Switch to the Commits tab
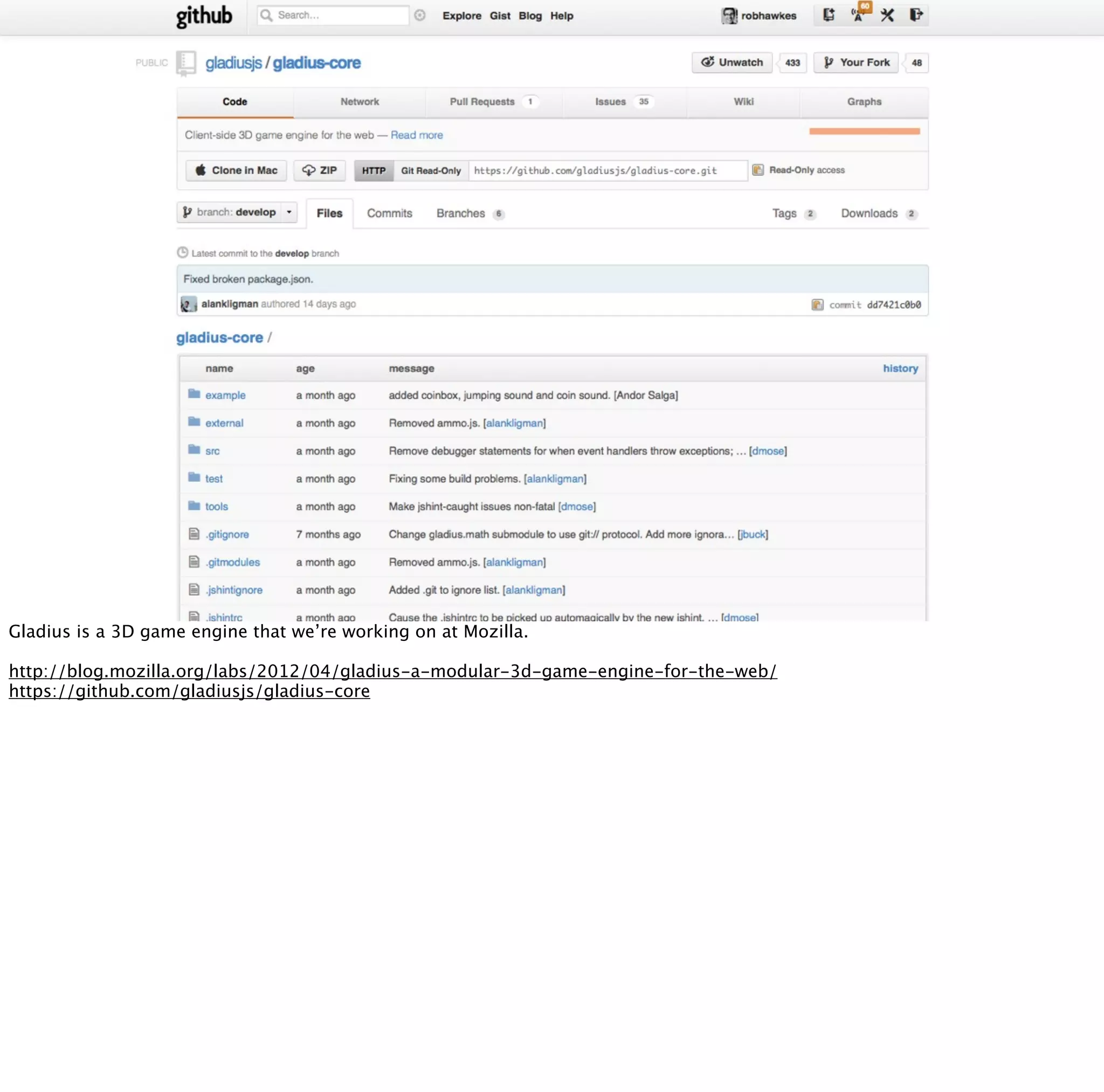 (x=389, y=213)
